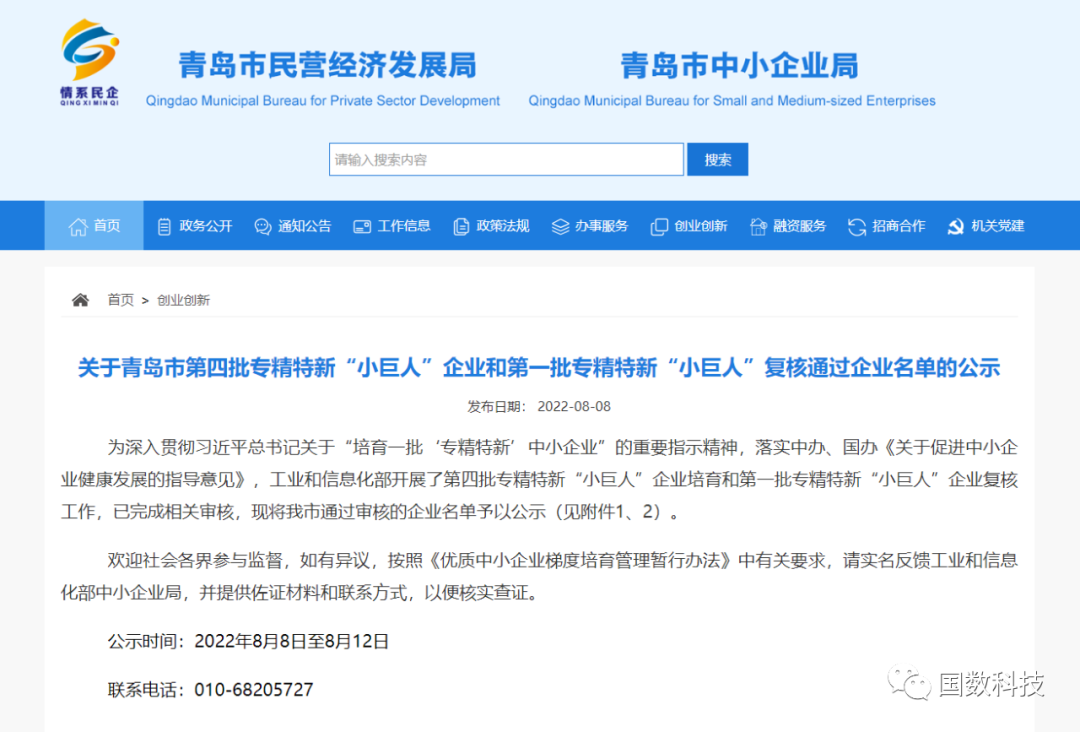Screen dimensions: 1080x732
Task: Click the layers icon beside 办事服务
Action: (x=560, y=227)
